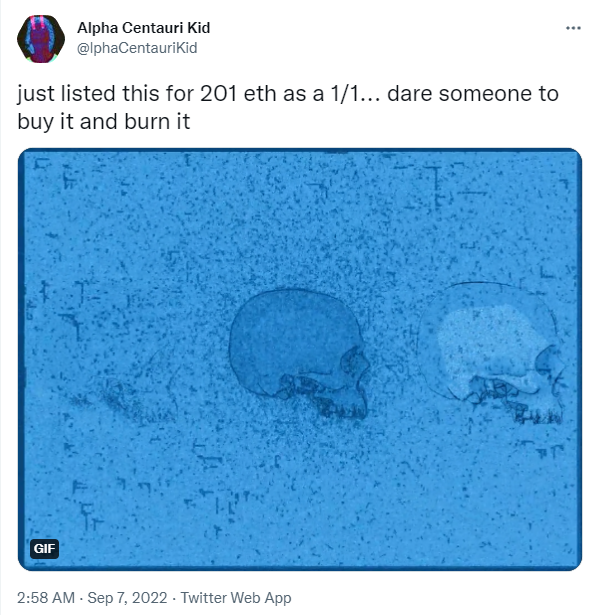Viewport: 598px width, 615px height.
Task: Open the 2:58 AM timestamp link
Action: click(x=46, y=598)
